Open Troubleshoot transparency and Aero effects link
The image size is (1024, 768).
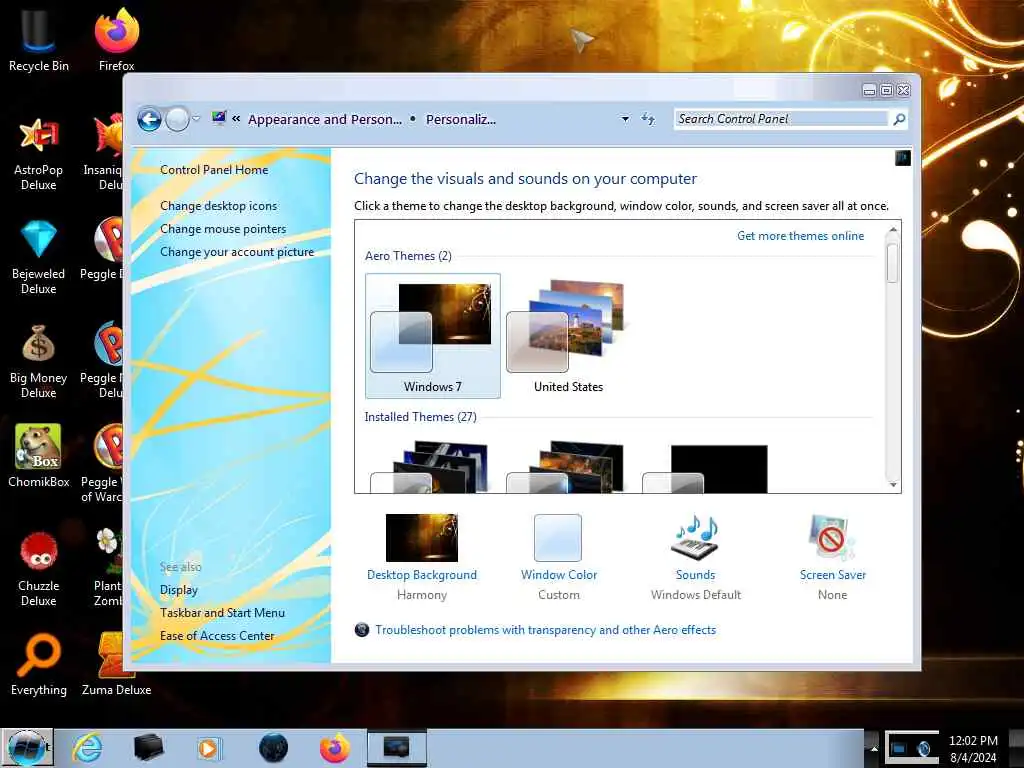[545, 630]
